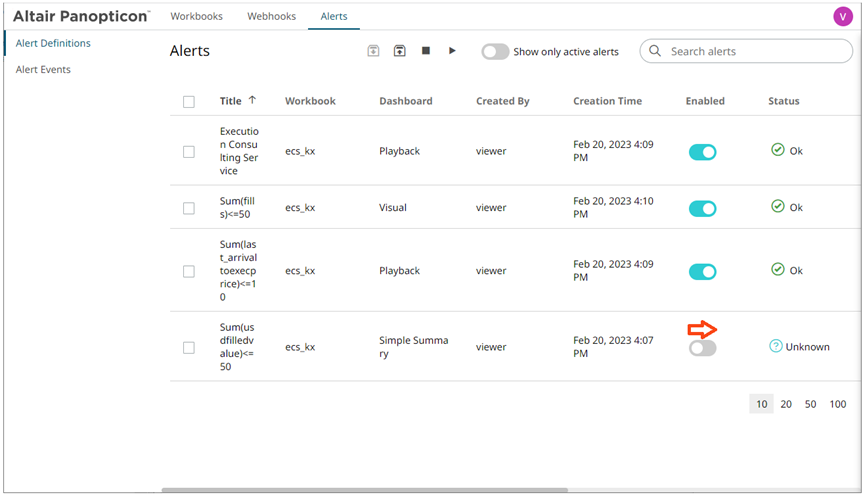Select Alert Definitions in sidebar
The image size is (863, 495).
tap(53, 43)
